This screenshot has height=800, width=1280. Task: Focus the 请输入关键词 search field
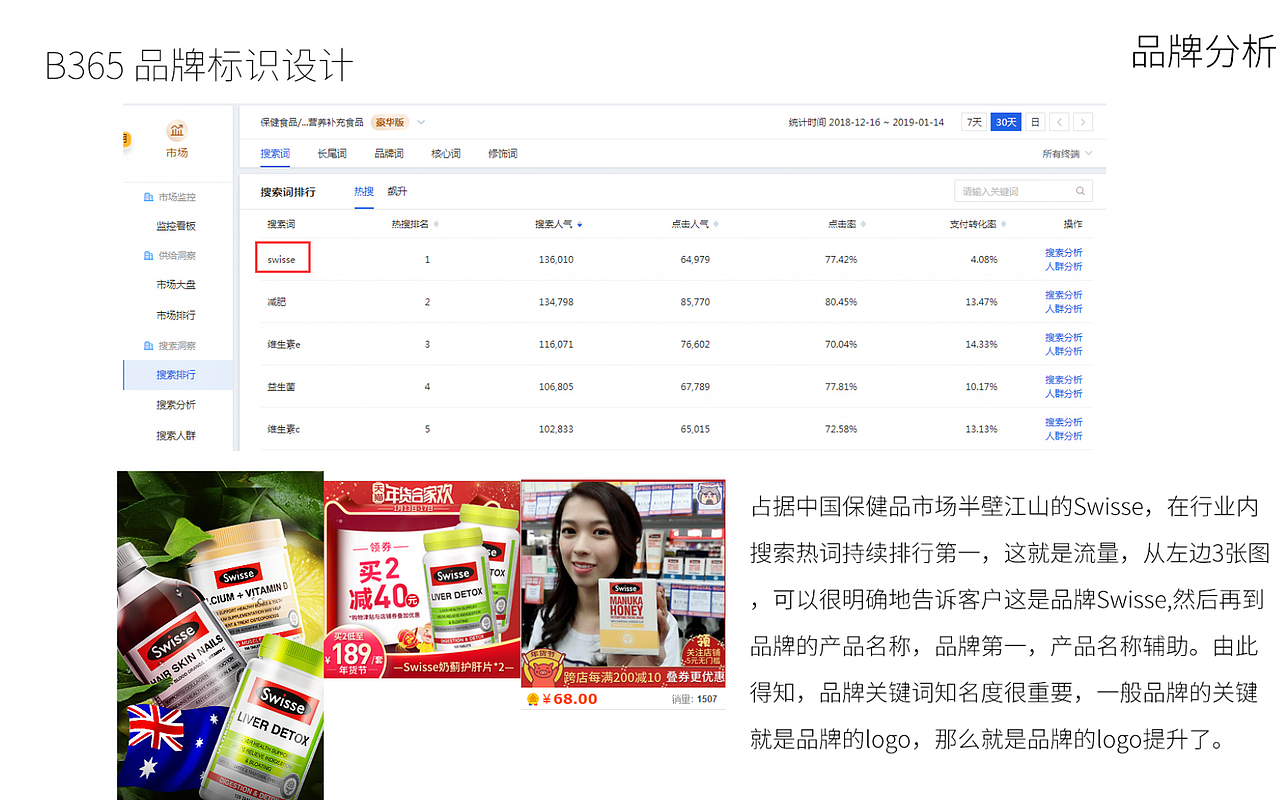click(x=1023, y=191)
